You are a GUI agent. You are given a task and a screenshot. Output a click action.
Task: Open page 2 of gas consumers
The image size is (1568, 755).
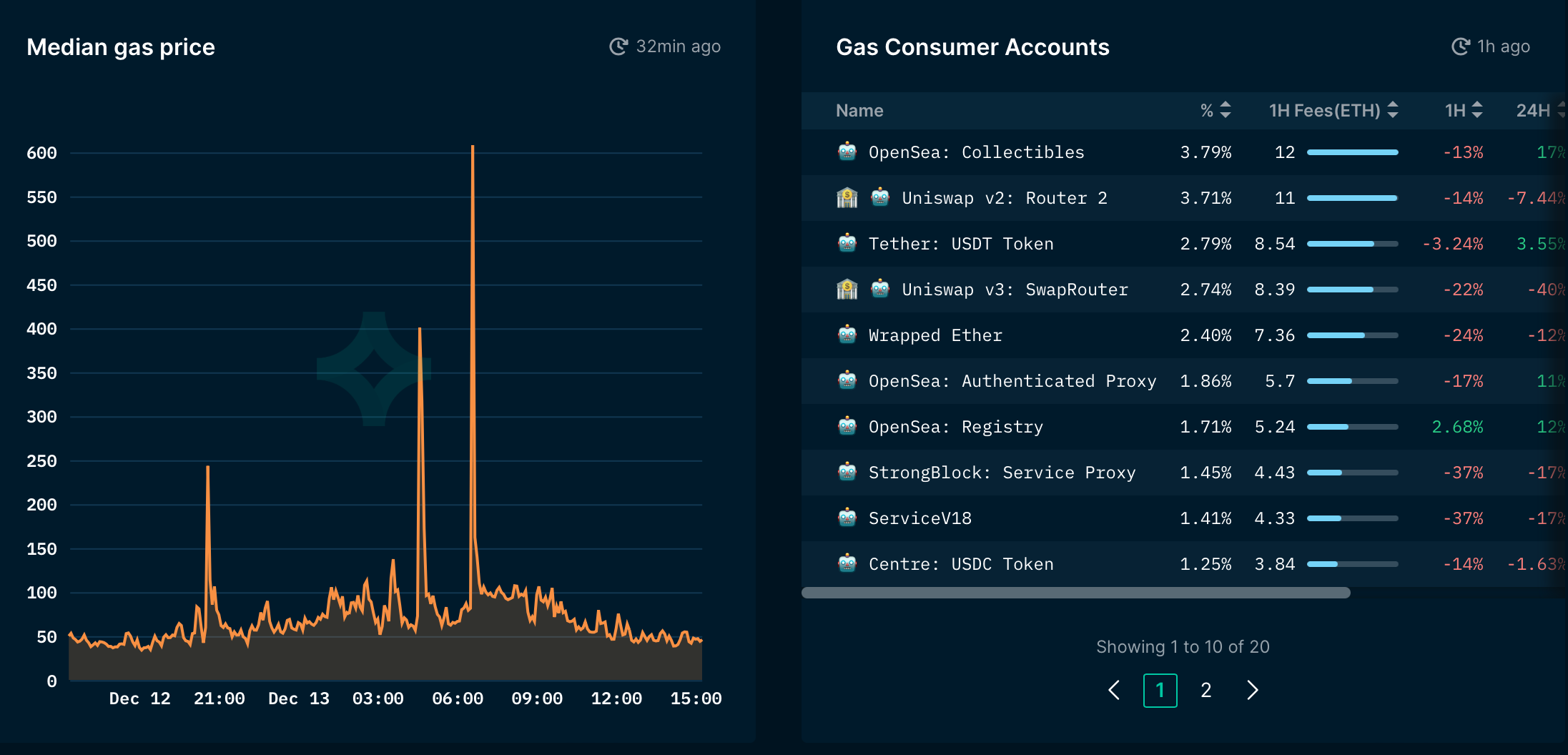click(x=1206, y=690)
